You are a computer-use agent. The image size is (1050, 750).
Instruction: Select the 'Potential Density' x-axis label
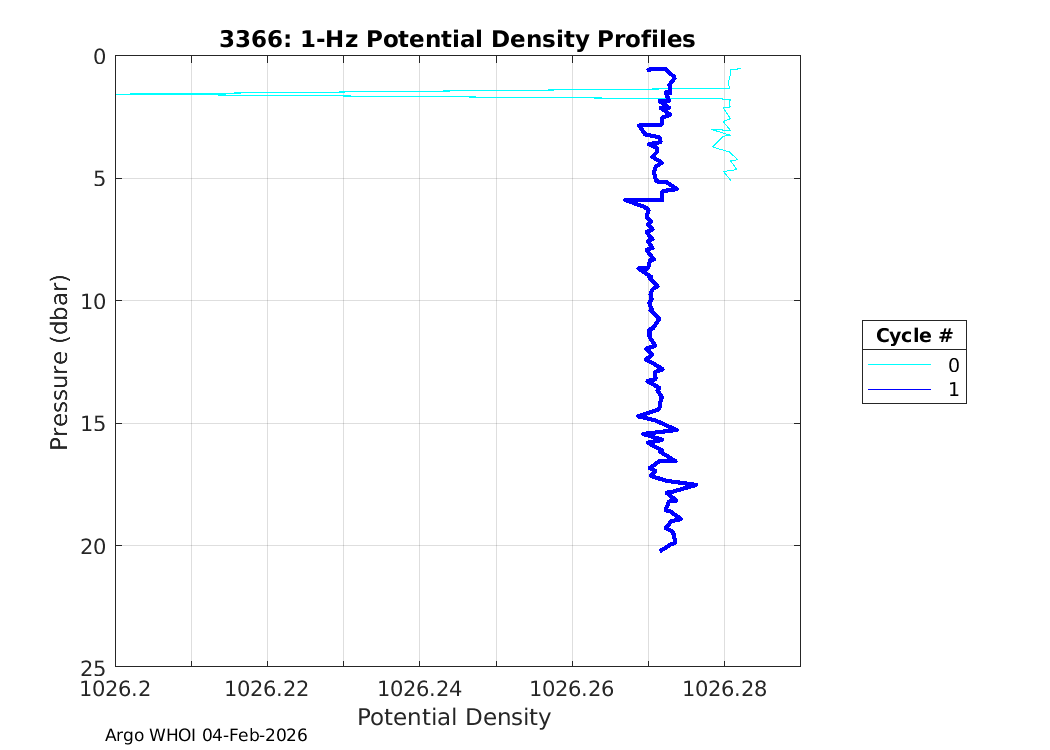click(x=453, y=717)
